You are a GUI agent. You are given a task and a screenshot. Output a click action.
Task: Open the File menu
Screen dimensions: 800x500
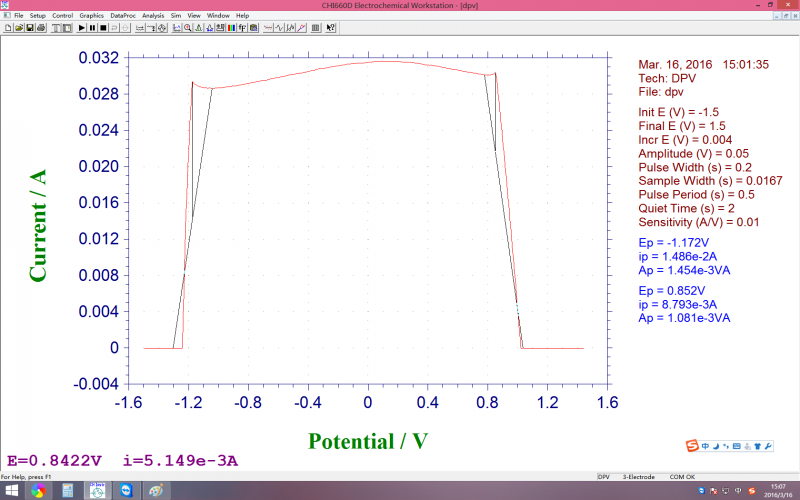click(x=18, y=15)
